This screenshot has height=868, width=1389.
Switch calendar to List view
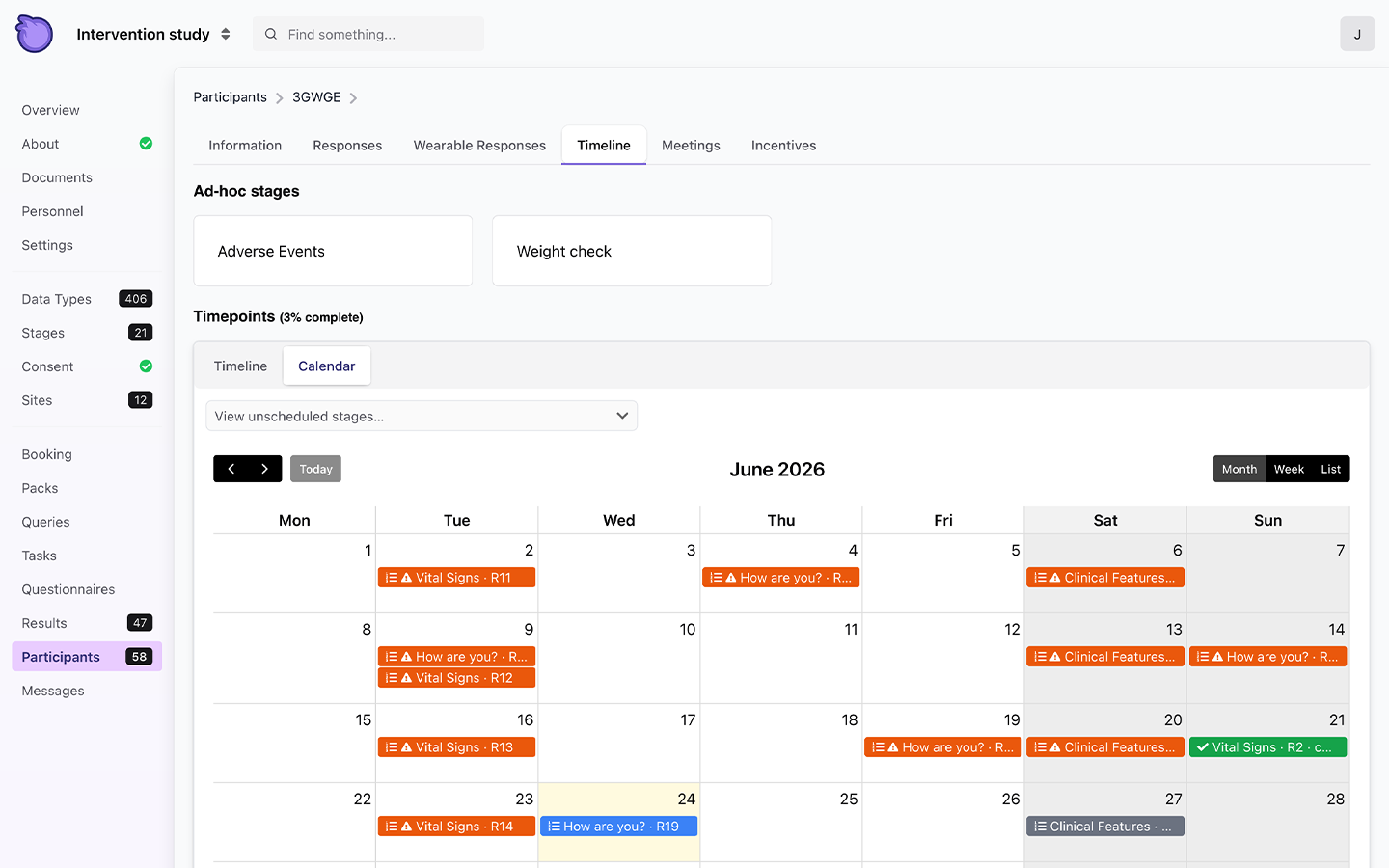tap(1331, 469)
